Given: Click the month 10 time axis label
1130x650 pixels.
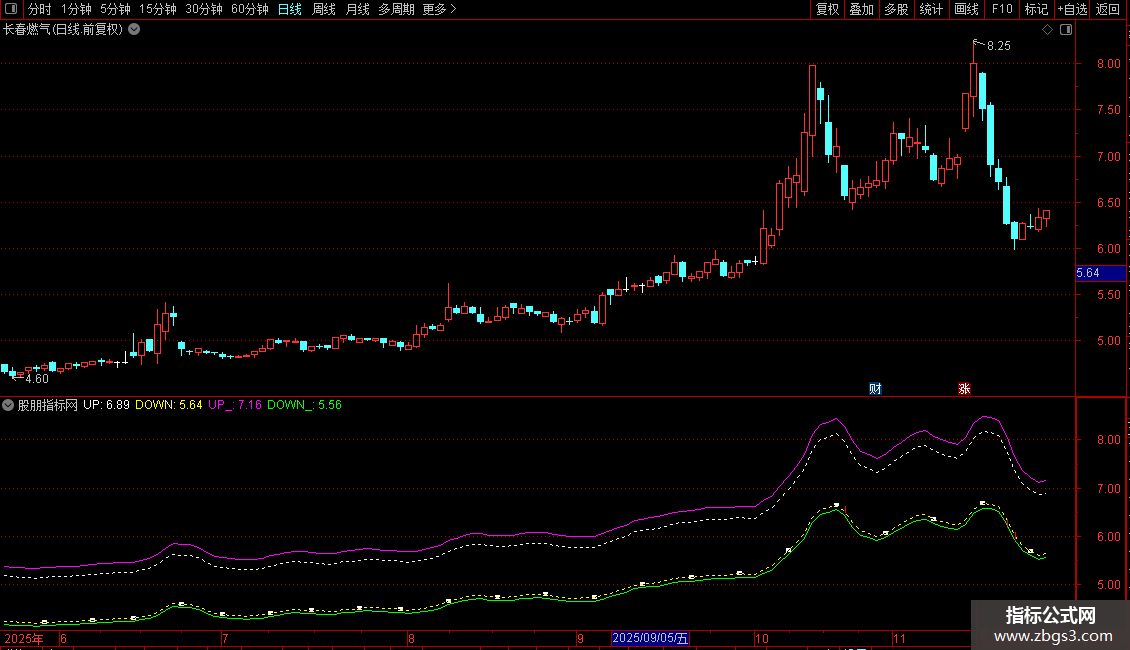Looking at the screenshot, I should [762, 638].
